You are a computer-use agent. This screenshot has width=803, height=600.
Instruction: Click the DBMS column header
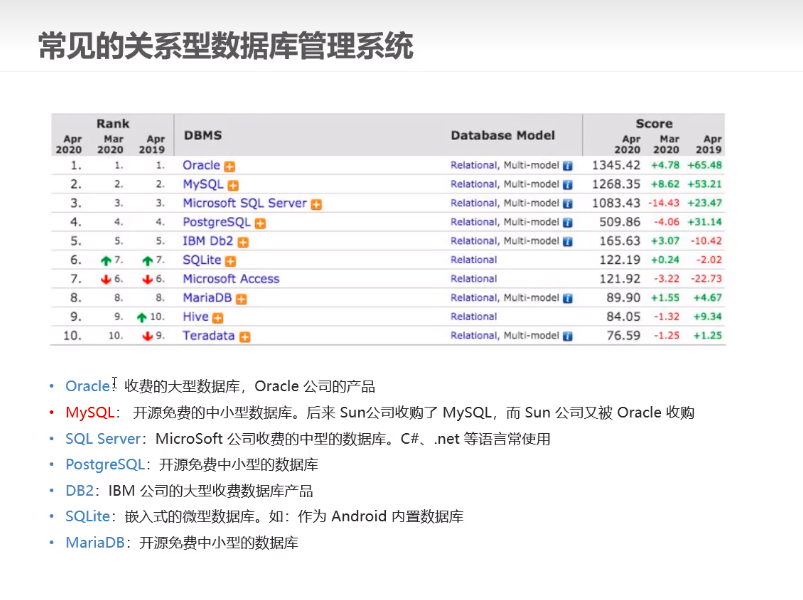click(203, 136)
